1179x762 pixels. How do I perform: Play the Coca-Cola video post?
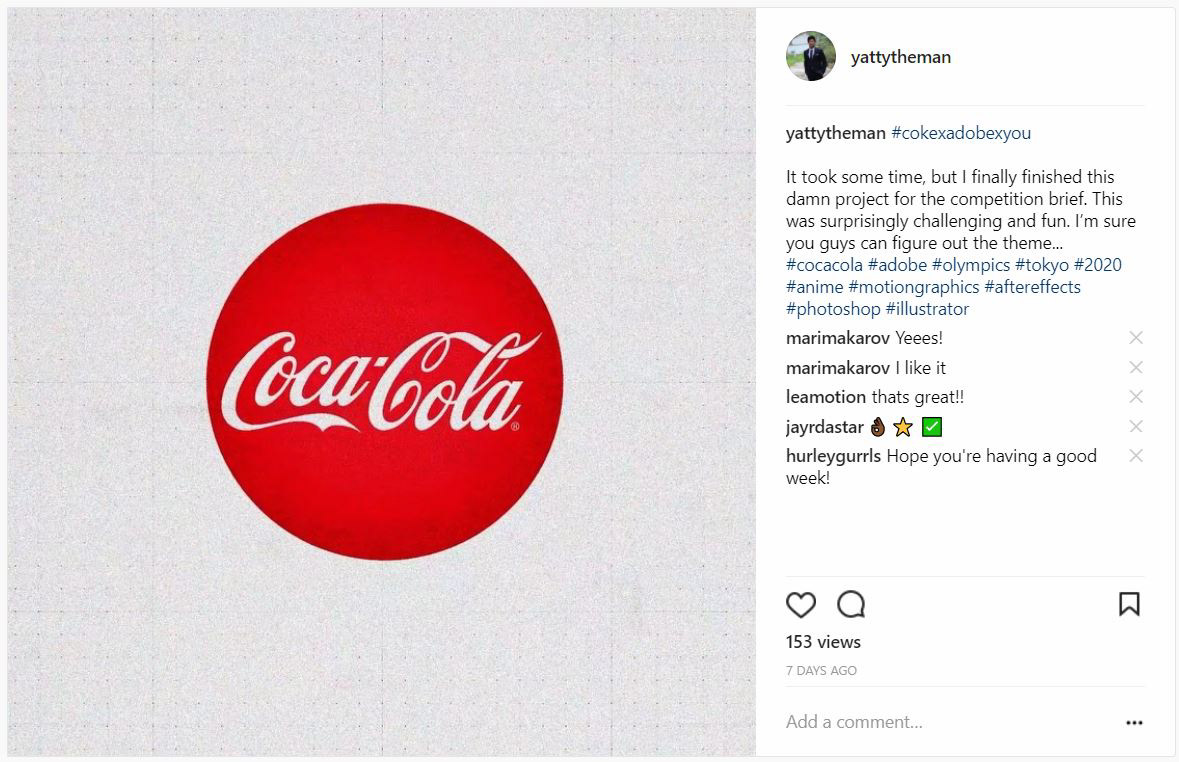[382, 384]
